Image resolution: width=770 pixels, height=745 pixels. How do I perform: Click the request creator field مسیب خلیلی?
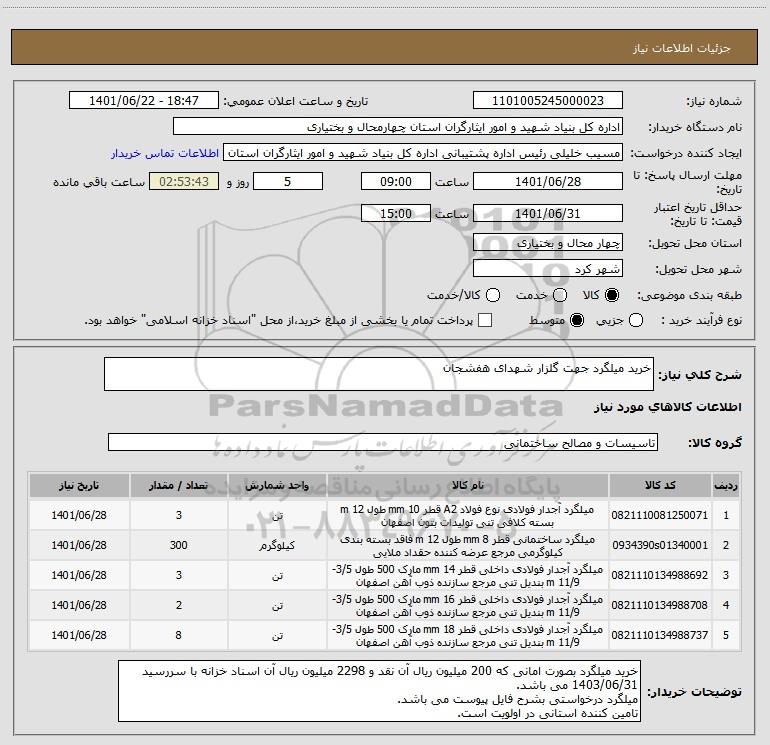423,153
